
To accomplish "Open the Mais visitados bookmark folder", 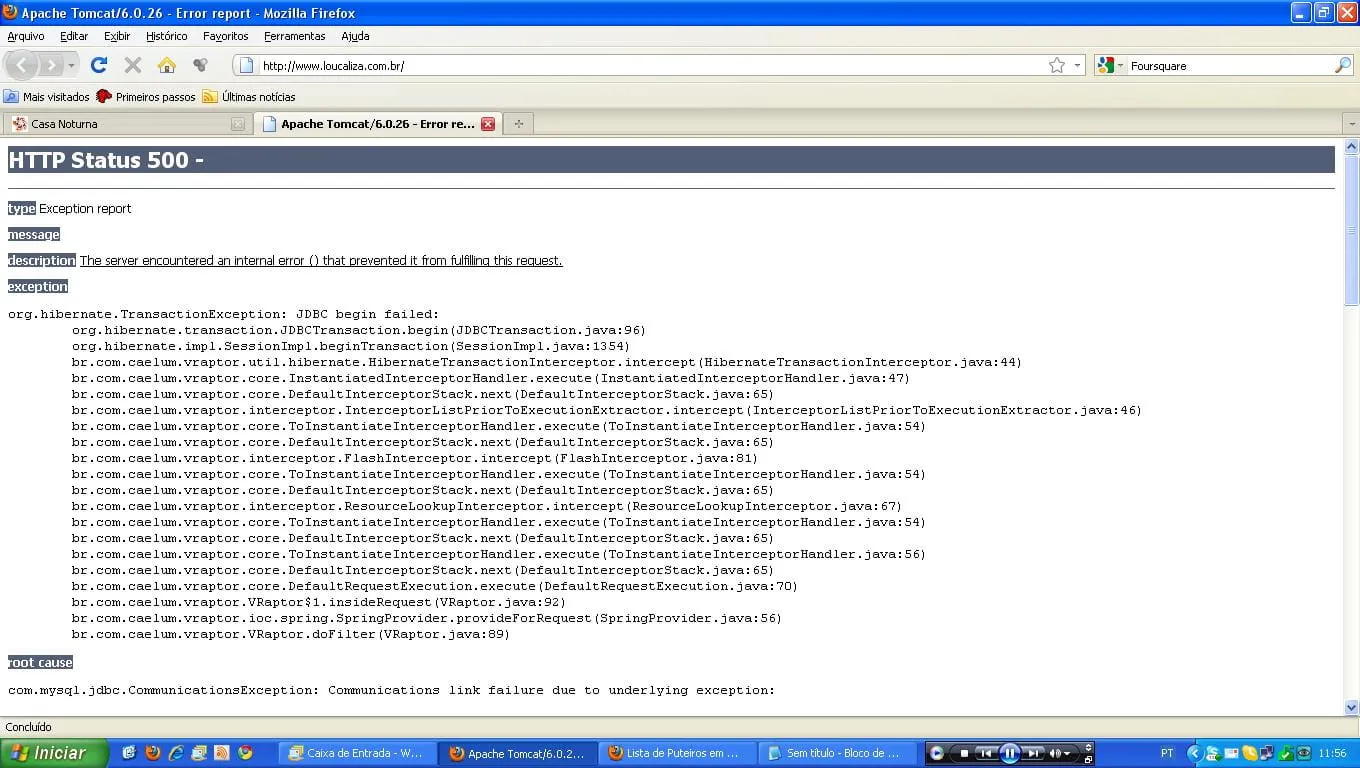I will pyautogui.click(x=46, y=97).
